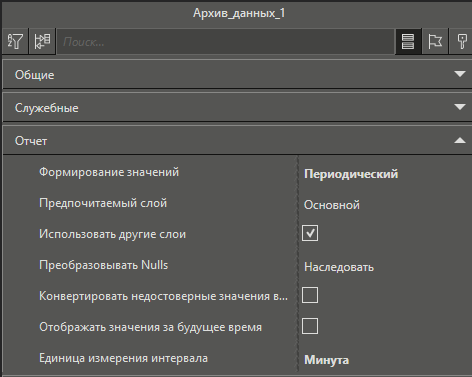472x377 pixels.
Task: Select the list view rows icon
Action: point(408,41)
